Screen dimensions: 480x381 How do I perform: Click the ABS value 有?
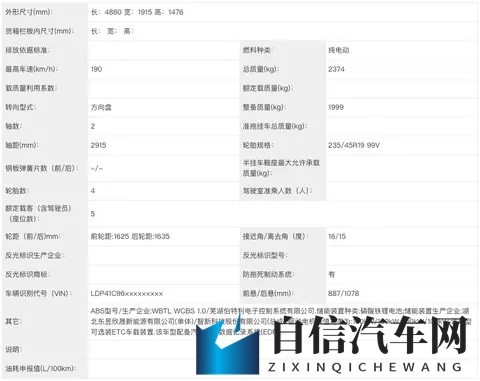332,275
